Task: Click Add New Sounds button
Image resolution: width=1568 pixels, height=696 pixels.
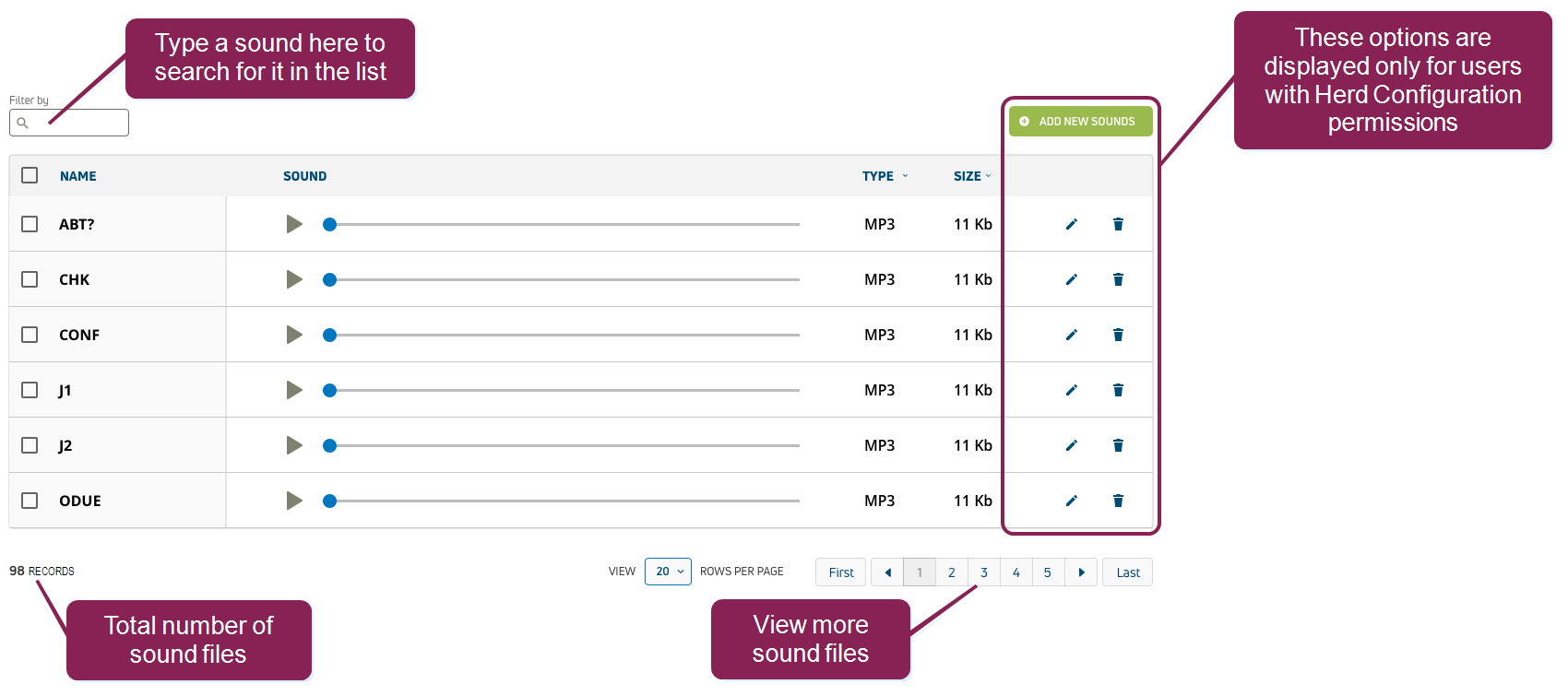Action: (x=1080, y=122)
